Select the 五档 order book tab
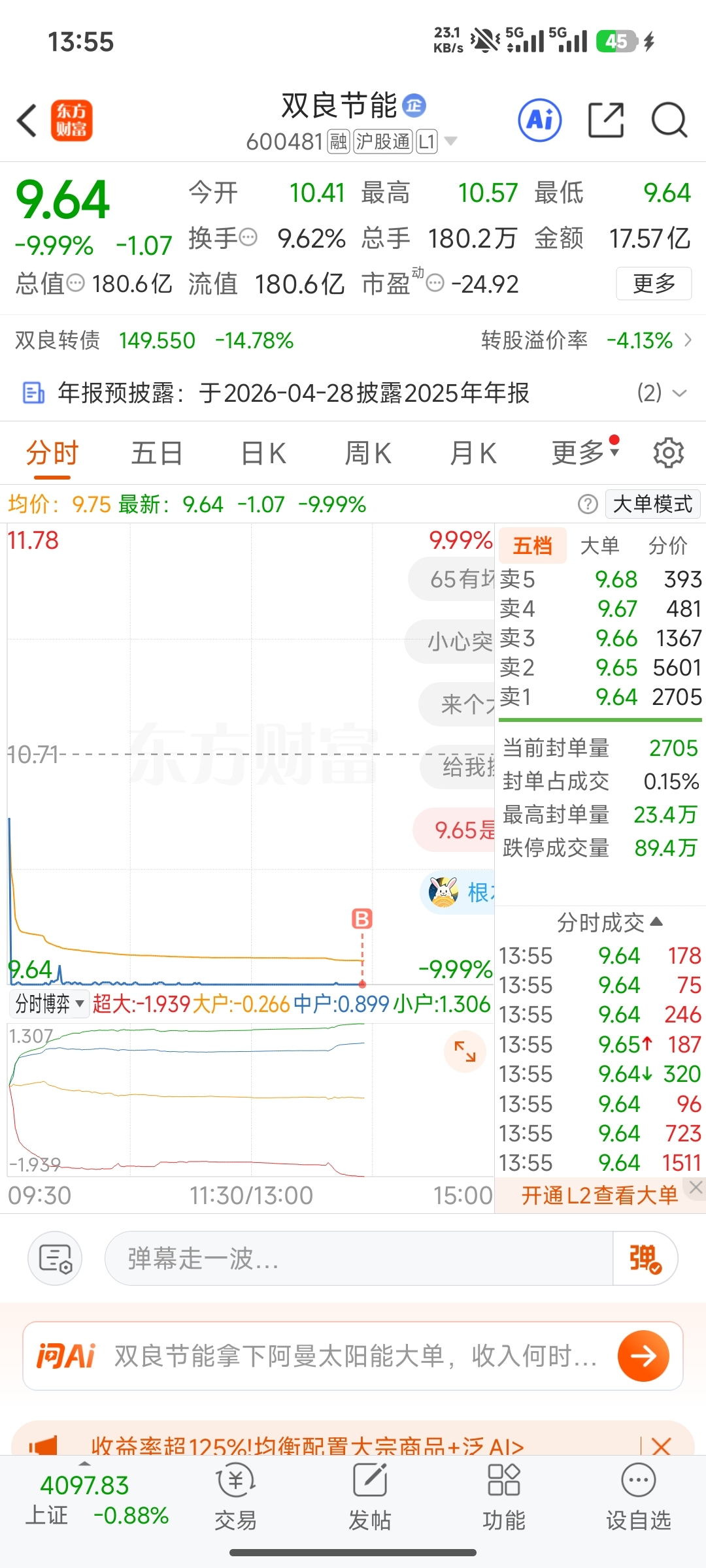 (533, 546)
